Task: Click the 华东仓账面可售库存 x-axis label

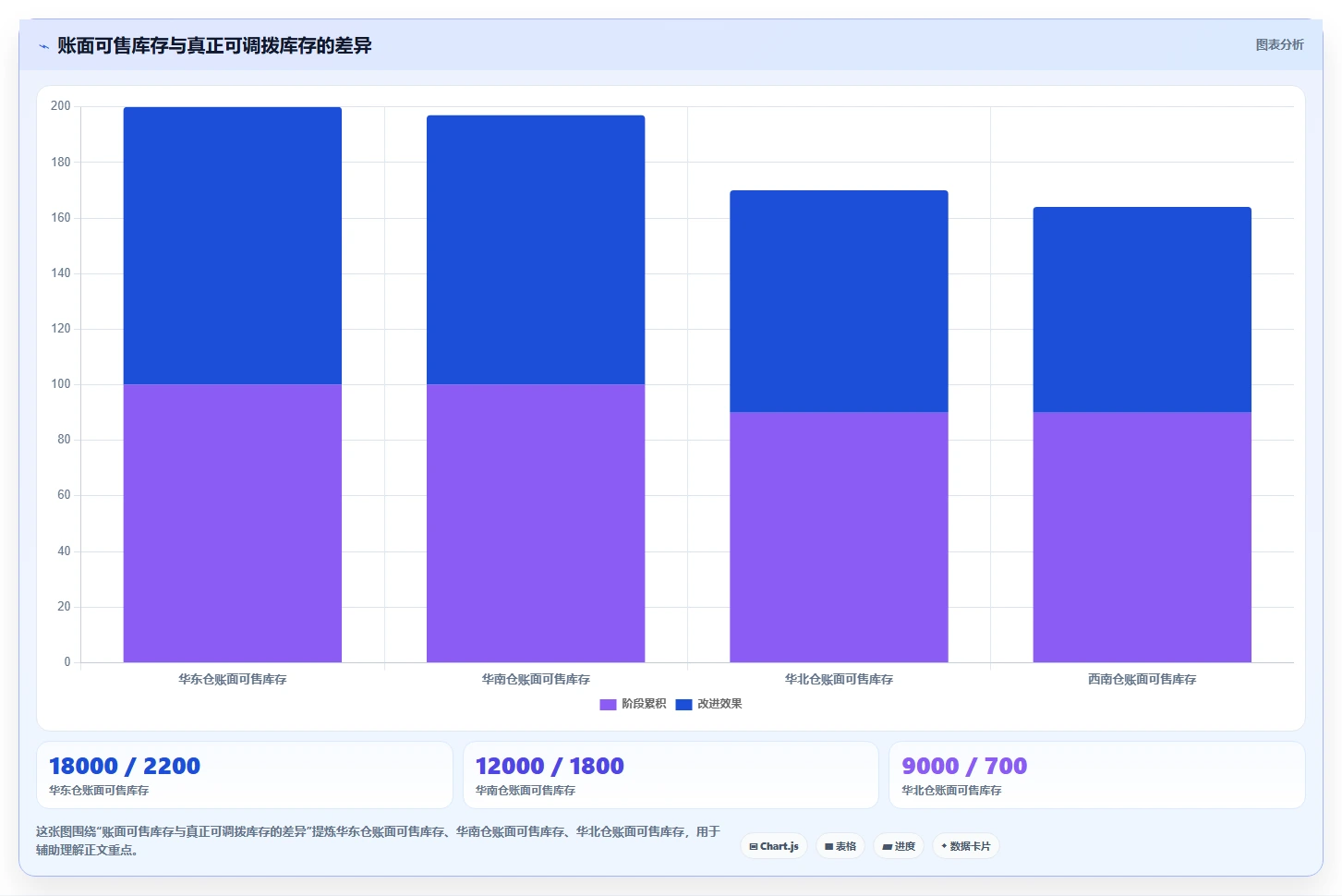Action: click(x=233, y=679)
